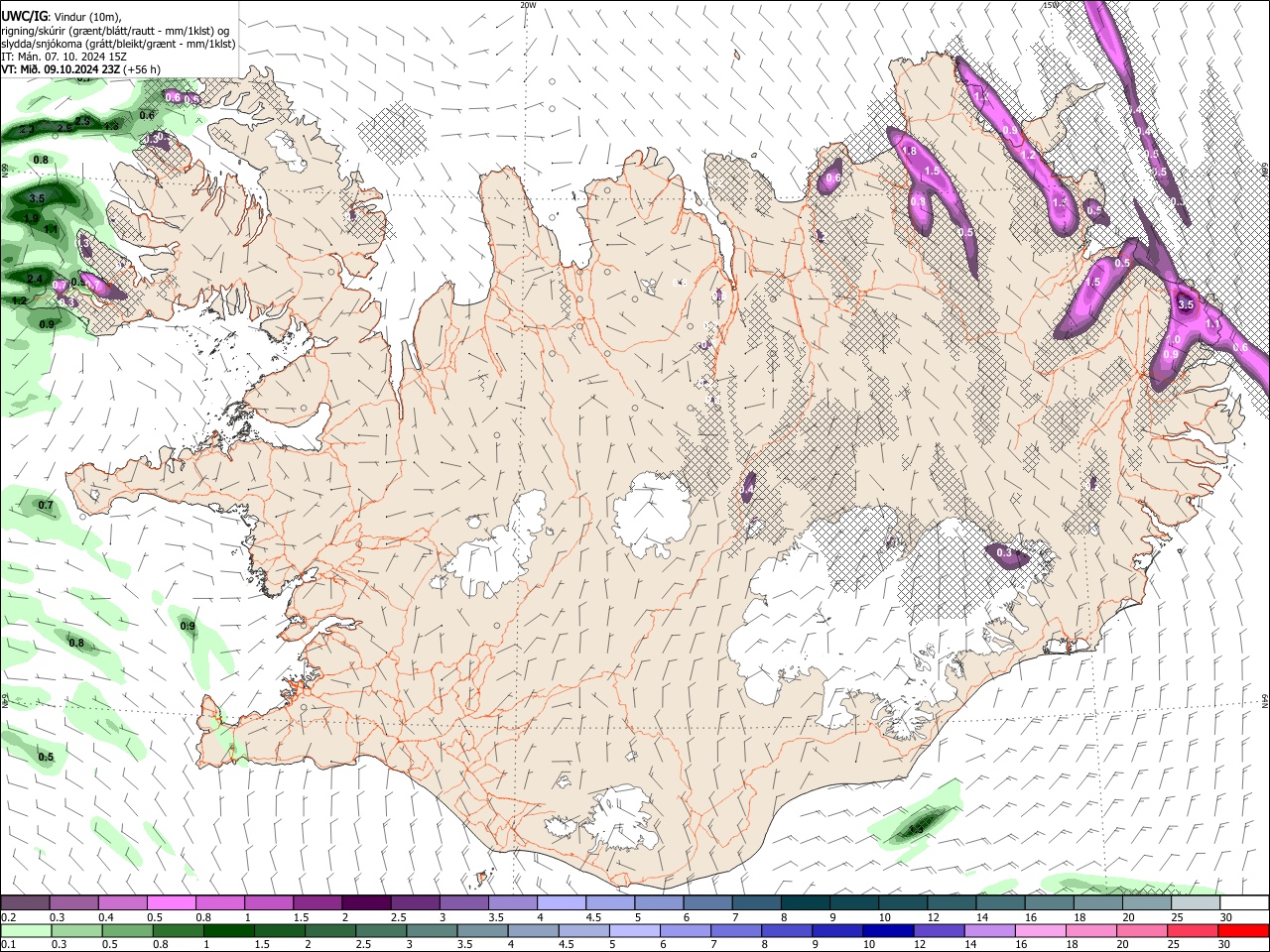Viewport: 1270px width, 952px height.
Task: Click the black 3.5 label in western green rain
Action: click(x=37, y=198)
